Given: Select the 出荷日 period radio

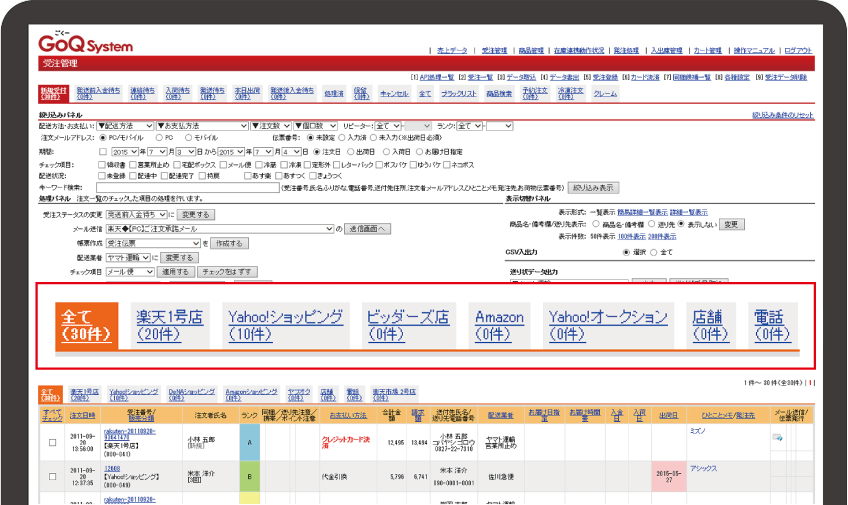Looking at the screenshot, I should tap(350, 152).
